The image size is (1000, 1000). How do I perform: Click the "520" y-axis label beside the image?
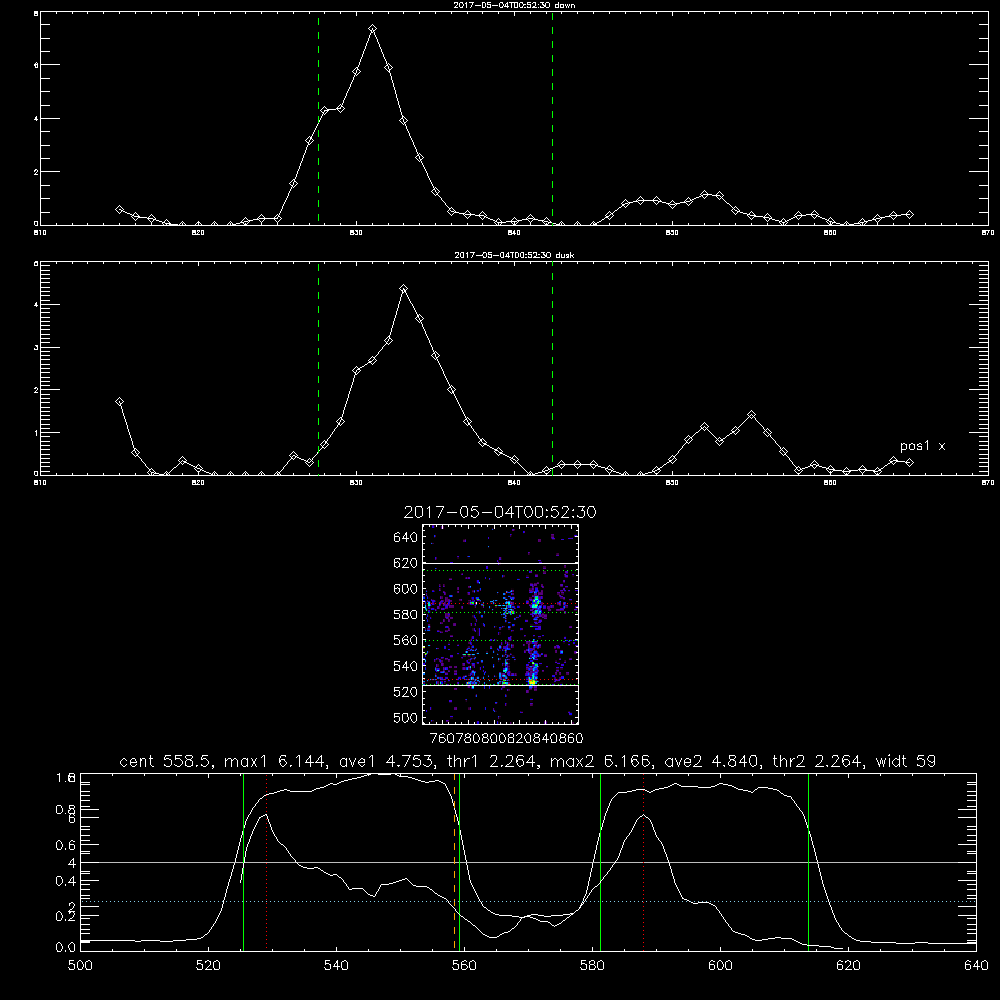pyautogui.click(x=406, y=692)
